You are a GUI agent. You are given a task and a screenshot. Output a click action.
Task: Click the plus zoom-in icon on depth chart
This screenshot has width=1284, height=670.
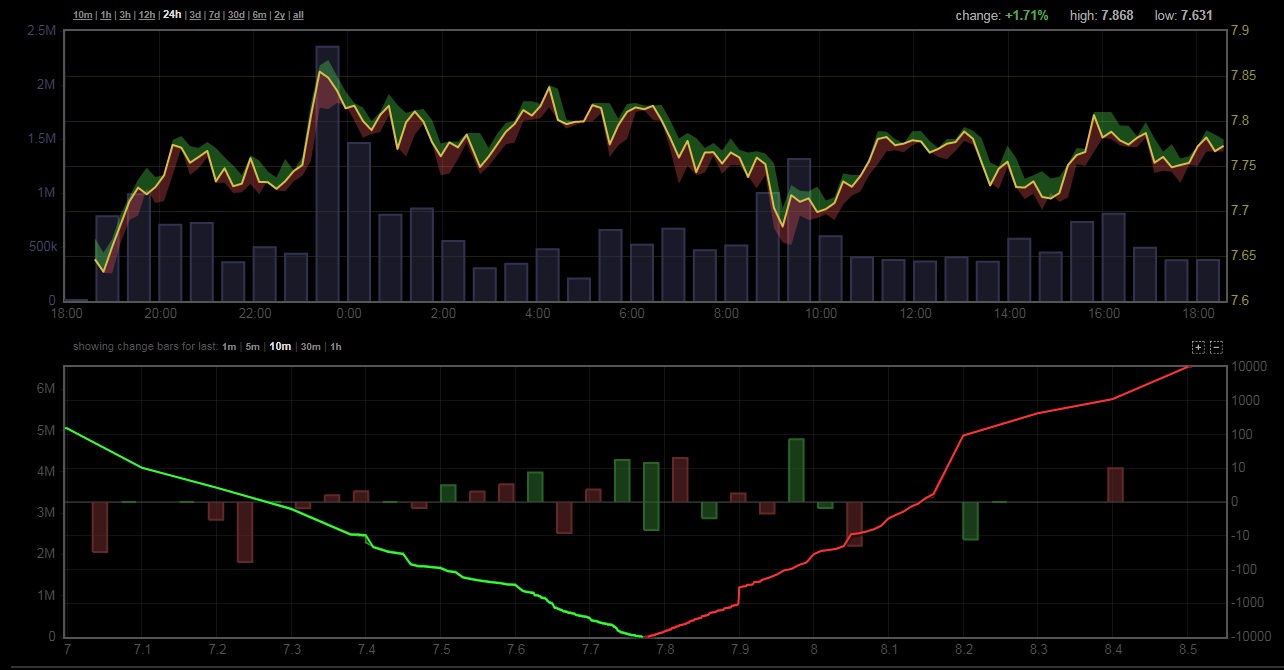[1198, 347]
